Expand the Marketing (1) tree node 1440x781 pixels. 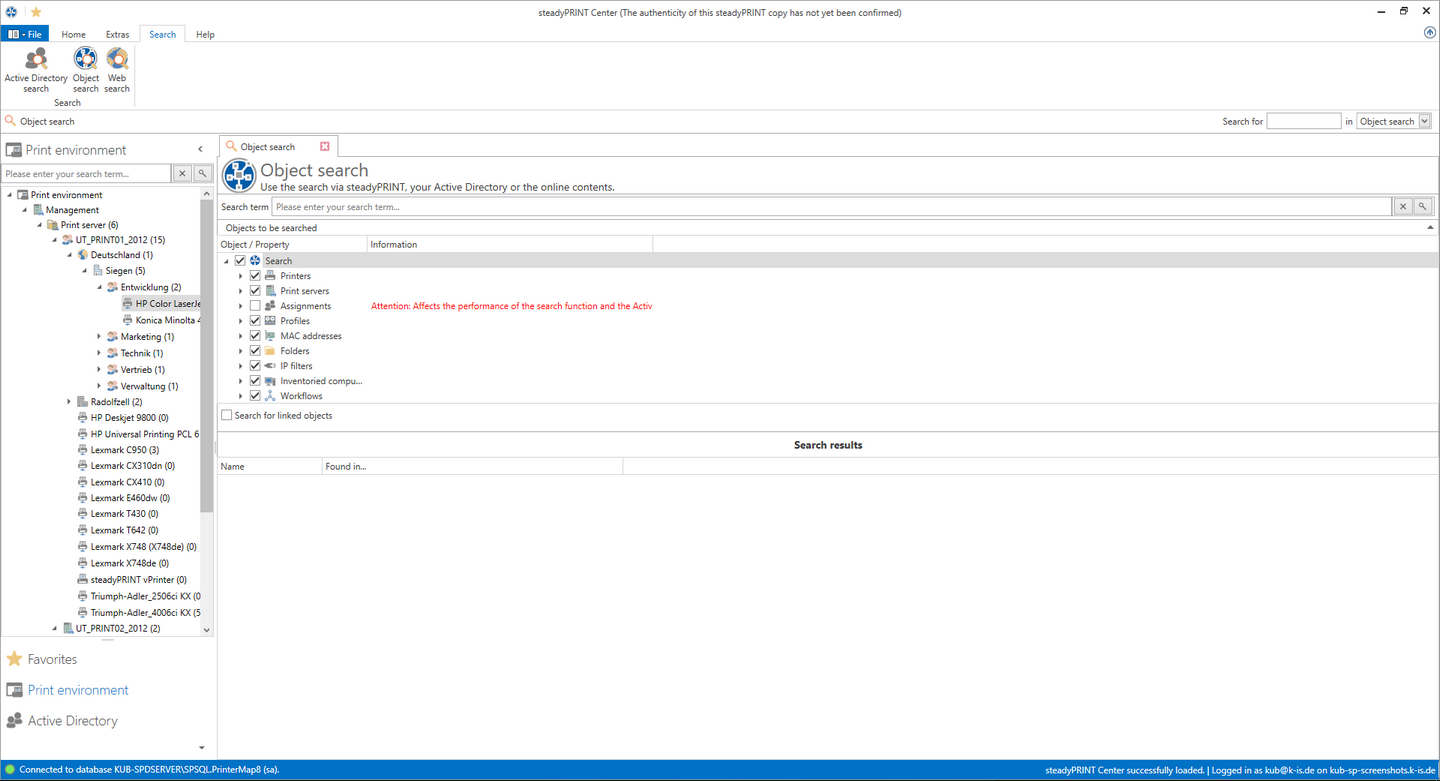[x=99, y=337]
